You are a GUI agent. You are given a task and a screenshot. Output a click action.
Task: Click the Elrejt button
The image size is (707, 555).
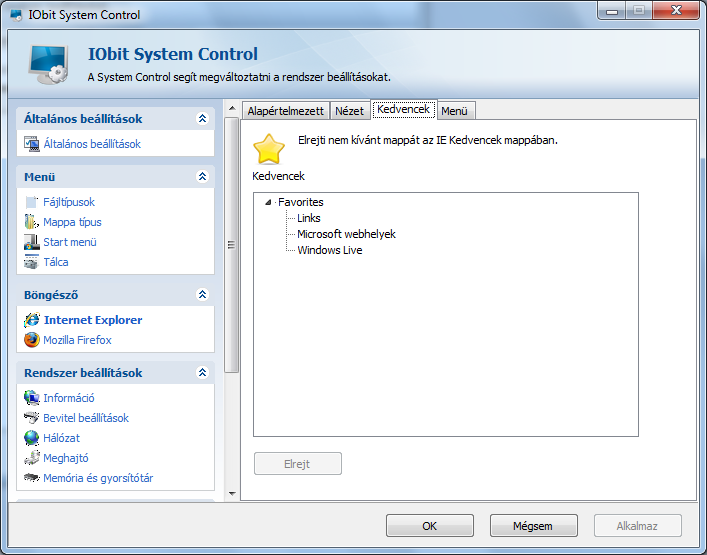click(298, 463)
